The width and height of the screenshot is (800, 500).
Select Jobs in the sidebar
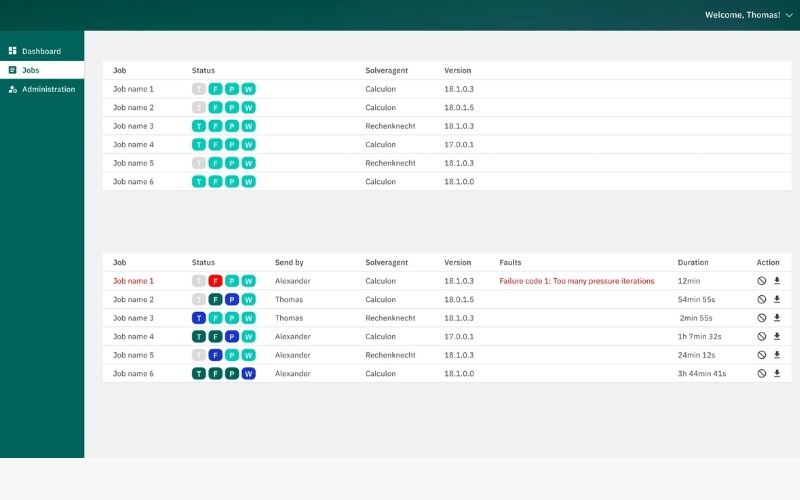tap(42, 70)
